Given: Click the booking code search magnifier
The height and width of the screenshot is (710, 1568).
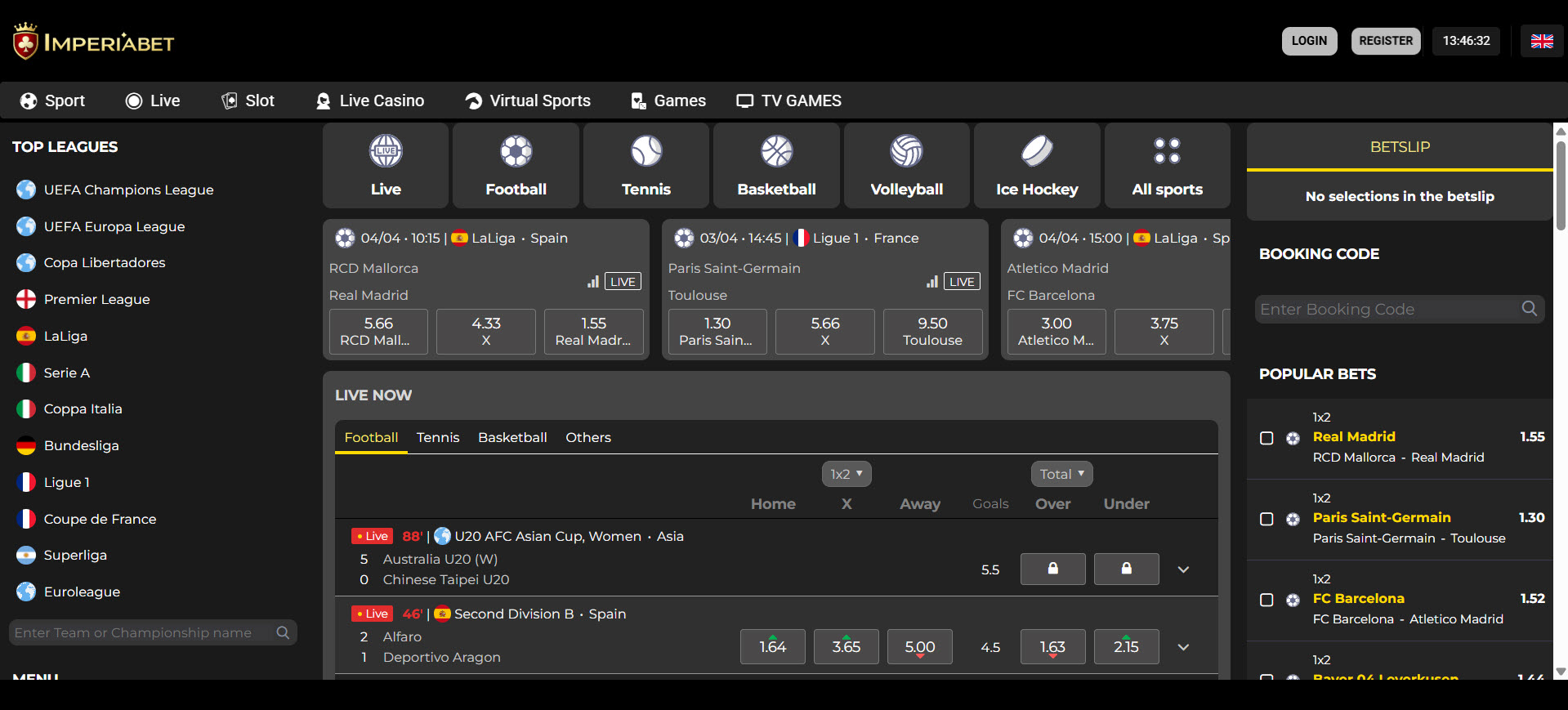Looking at the screenshot, I should (1530, 309).
